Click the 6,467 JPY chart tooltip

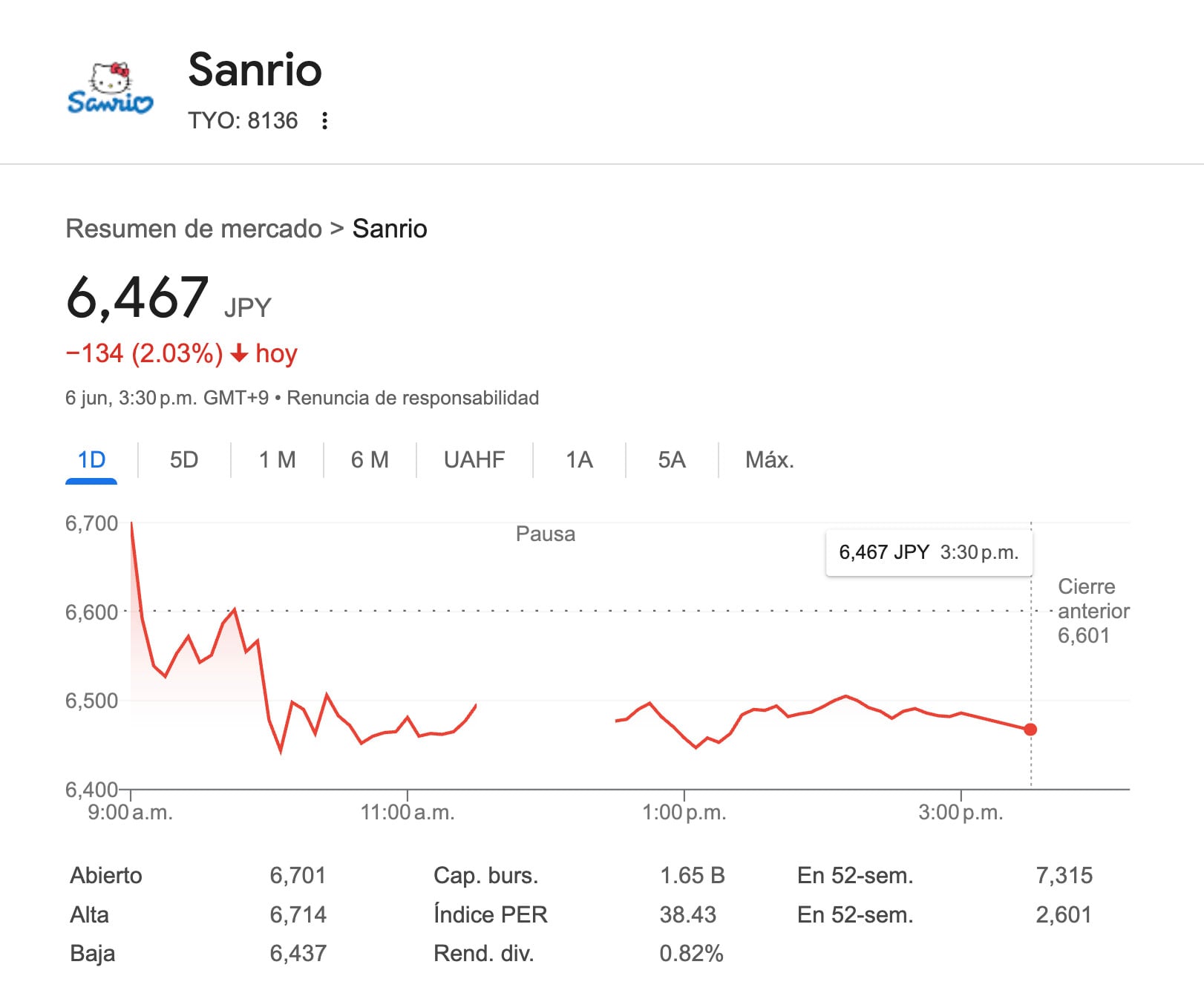(929, 552)
